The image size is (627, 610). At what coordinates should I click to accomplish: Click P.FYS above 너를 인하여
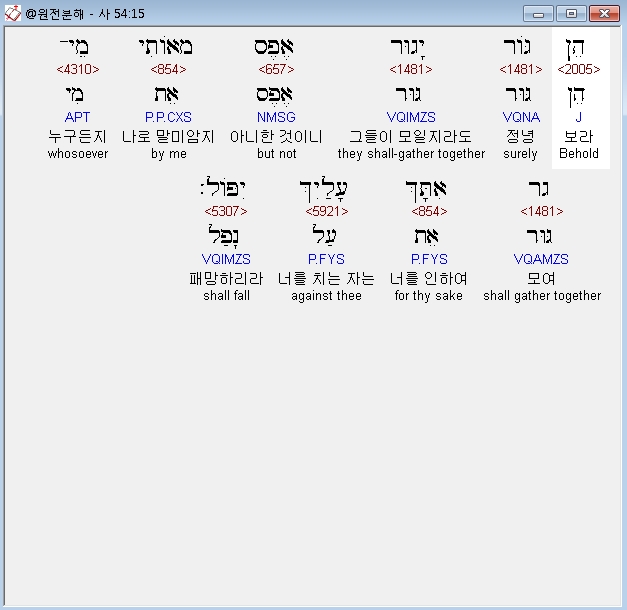pos(429,259)
